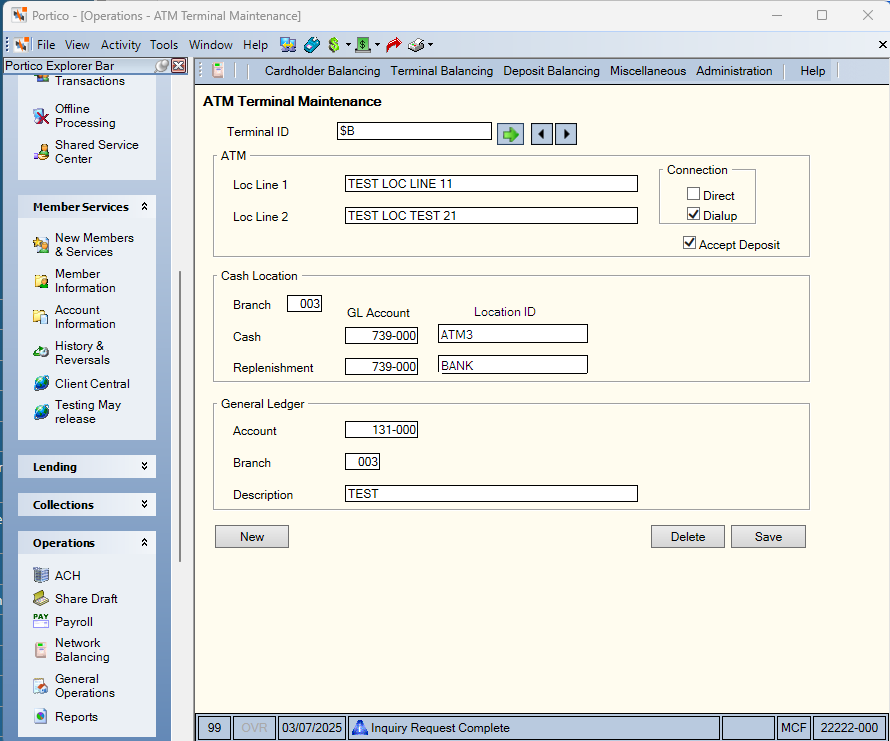Click the green dollar sign toolbar icon
The width and height of the screenshot is (890, 741).
[x=334, y=44]
